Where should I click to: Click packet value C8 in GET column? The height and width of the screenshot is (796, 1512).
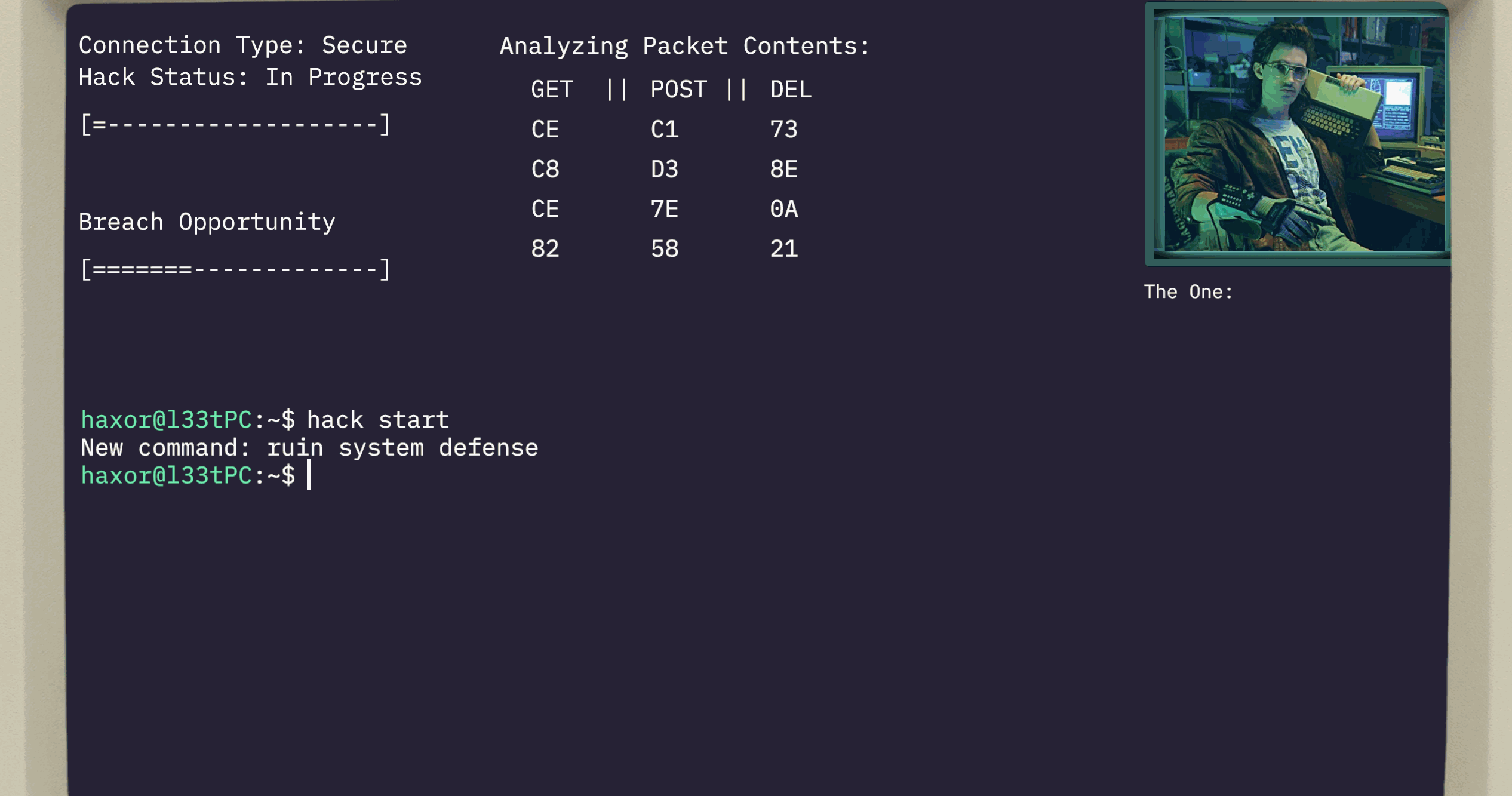point(545,170)
